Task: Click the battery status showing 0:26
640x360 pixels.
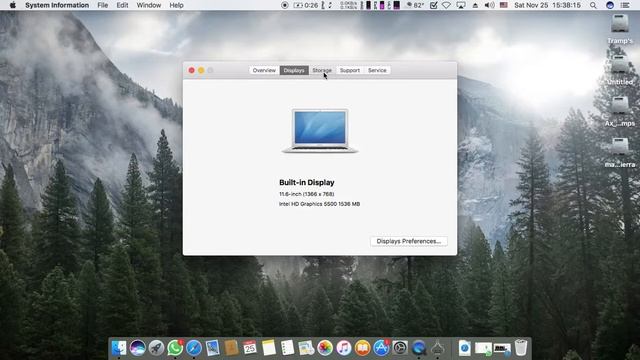Action: click(306, 5)
